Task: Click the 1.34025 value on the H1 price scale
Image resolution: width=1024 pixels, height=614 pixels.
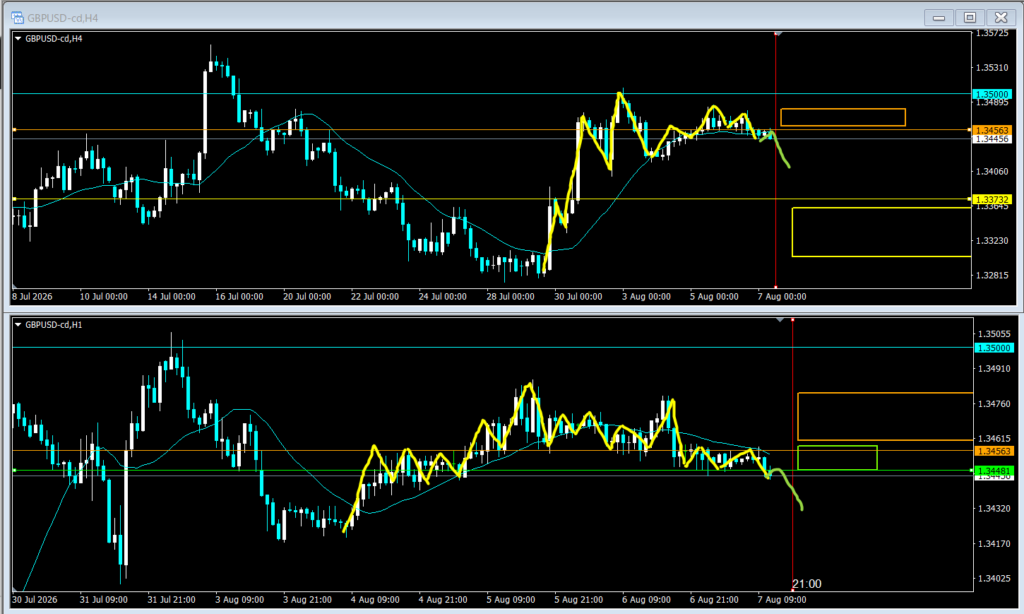Action: pyautogui.click(x=994, y=578)
